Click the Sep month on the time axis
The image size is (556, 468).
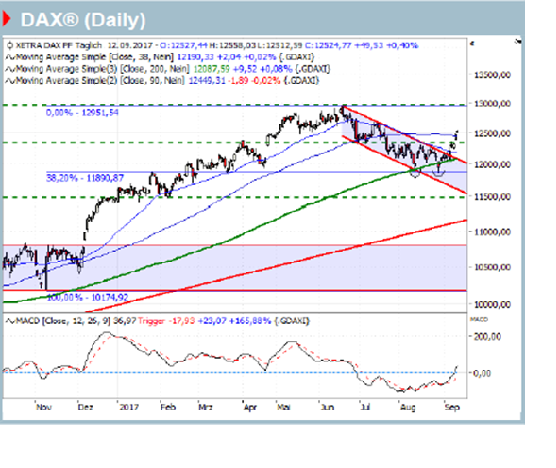[452, 407]
